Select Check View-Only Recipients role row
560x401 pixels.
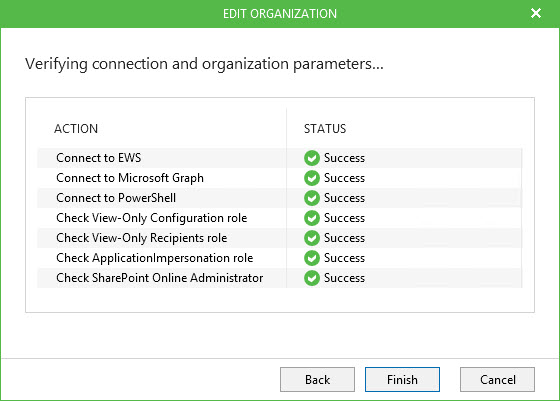280,238
